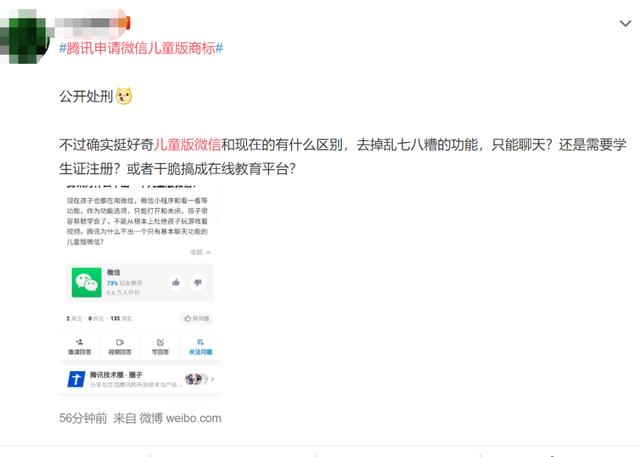Expand 腾讯技术圈·圈子 via right arrow chevron
The image size is (640, 457).
point(213,379)
